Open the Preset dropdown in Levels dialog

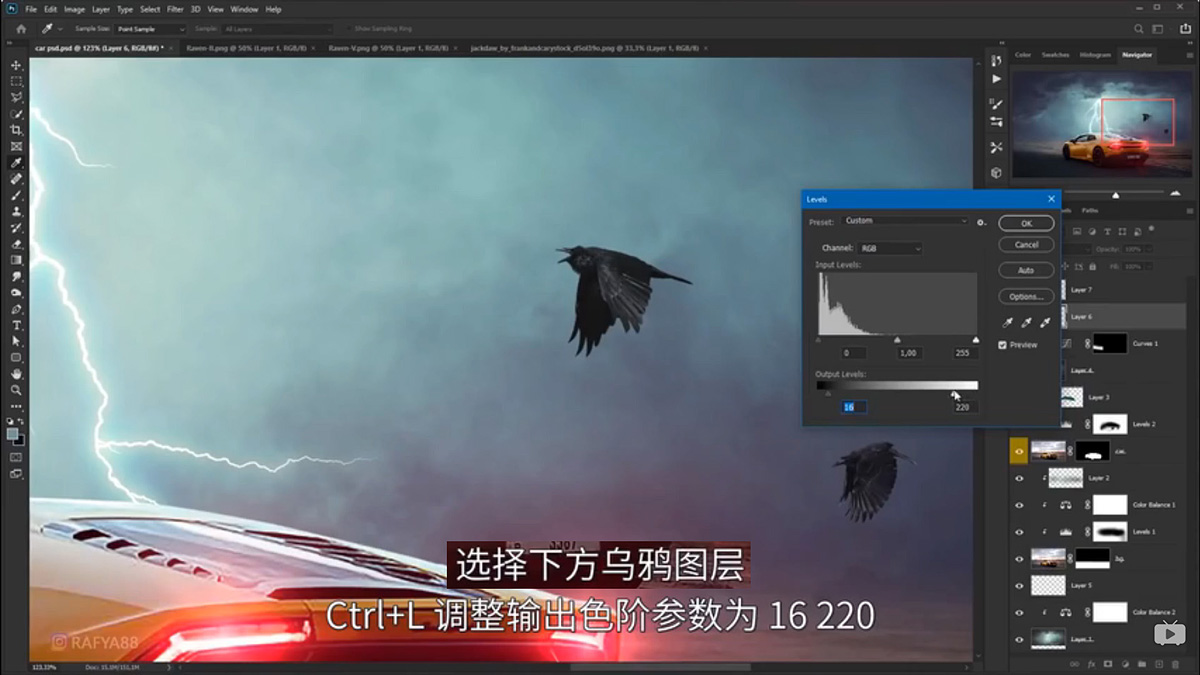pyautogui.click(x=905, y=221)
